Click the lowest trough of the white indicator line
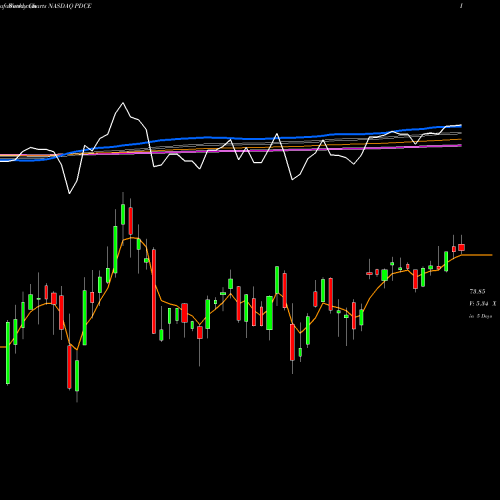This screenshot has width=500, height=500. coord(69,193)
